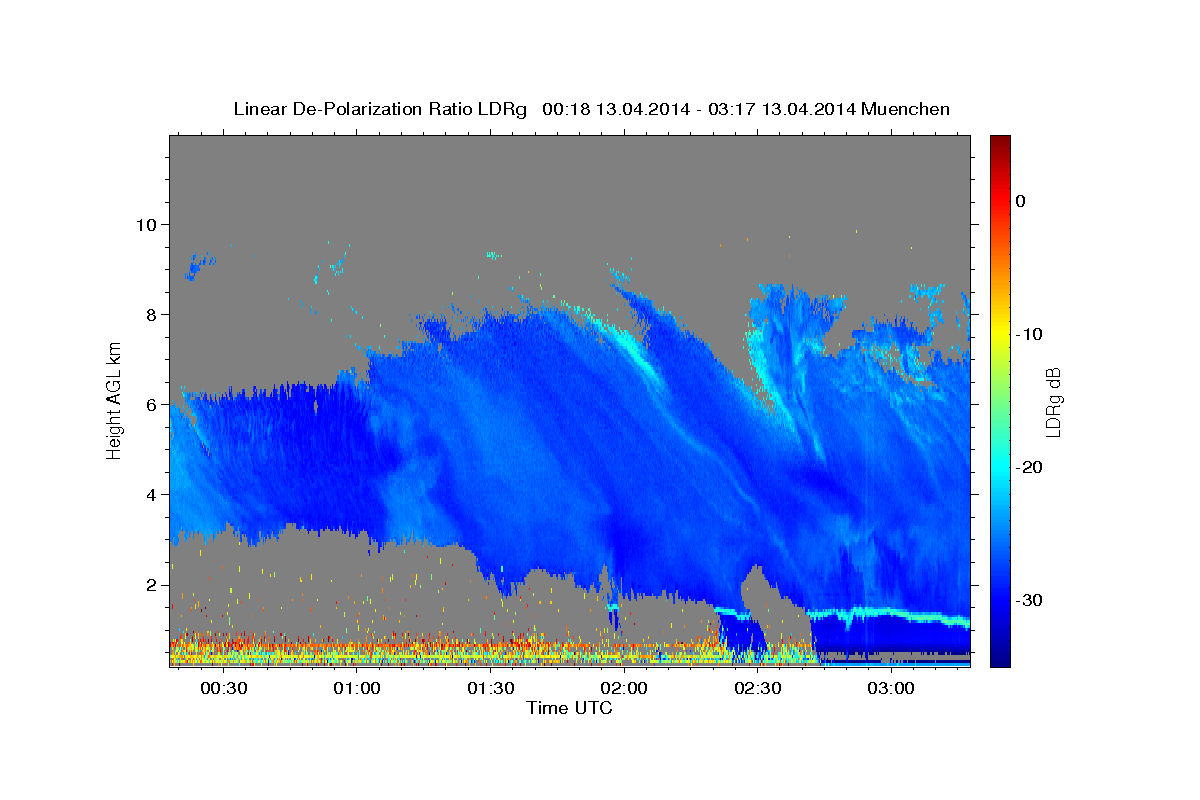Click the 'LDRg dB' colorbar title
This screenshot has height=800, width=1200.
pyautogui.click(x=1053, y=402)
